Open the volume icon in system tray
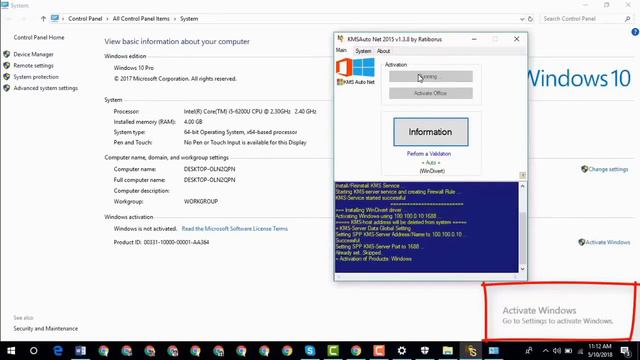Viewport: 640px width, 360px height. tap(557, 351)
